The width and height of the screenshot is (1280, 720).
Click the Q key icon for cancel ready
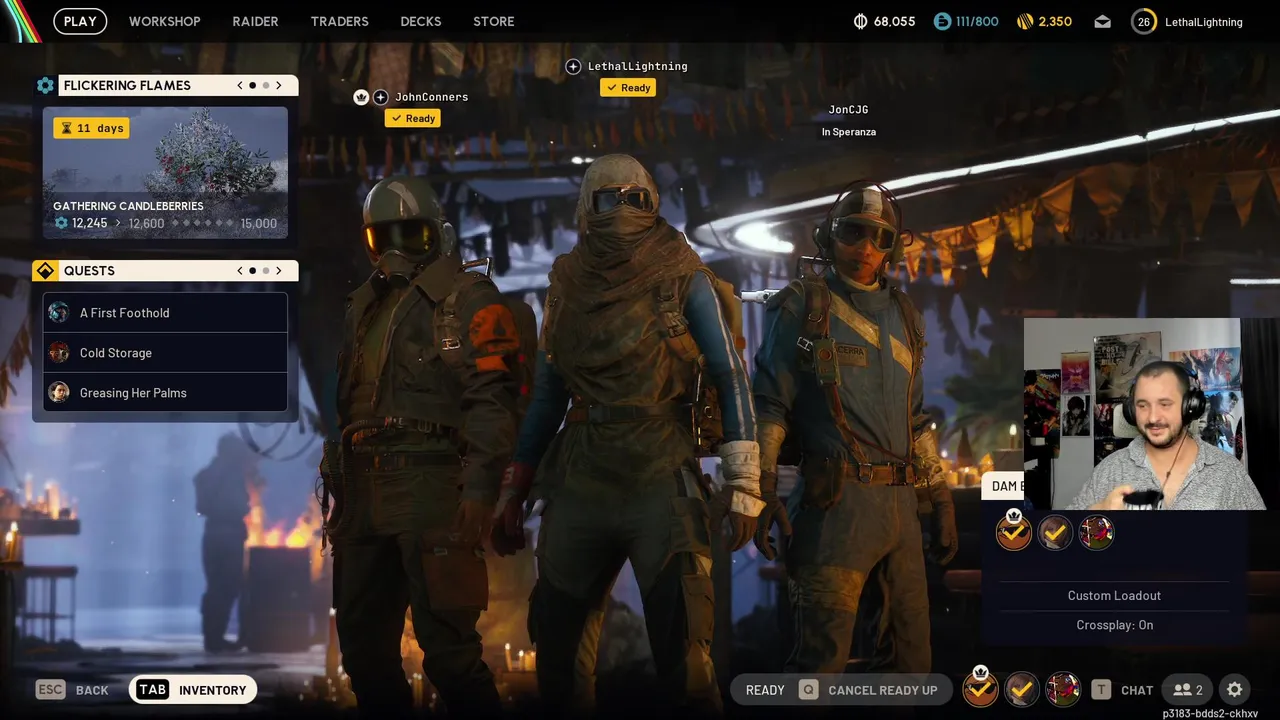point(808,690)
